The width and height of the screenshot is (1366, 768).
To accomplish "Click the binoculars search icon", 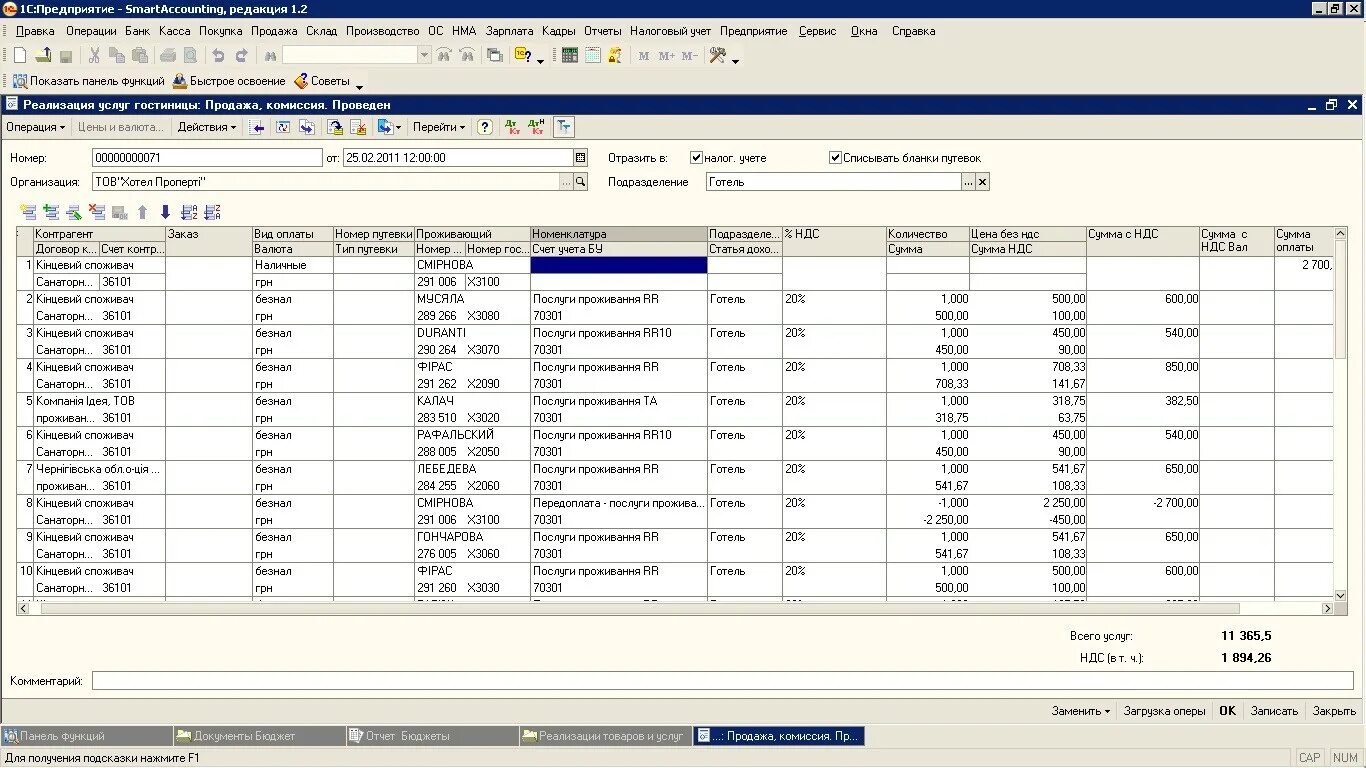I will 270,56.
